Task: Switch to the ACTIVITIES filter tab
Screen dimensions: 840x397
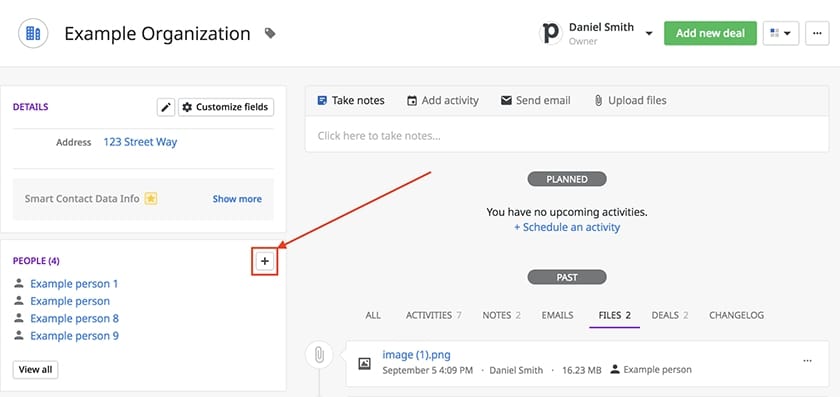Action: click(434, 316)
